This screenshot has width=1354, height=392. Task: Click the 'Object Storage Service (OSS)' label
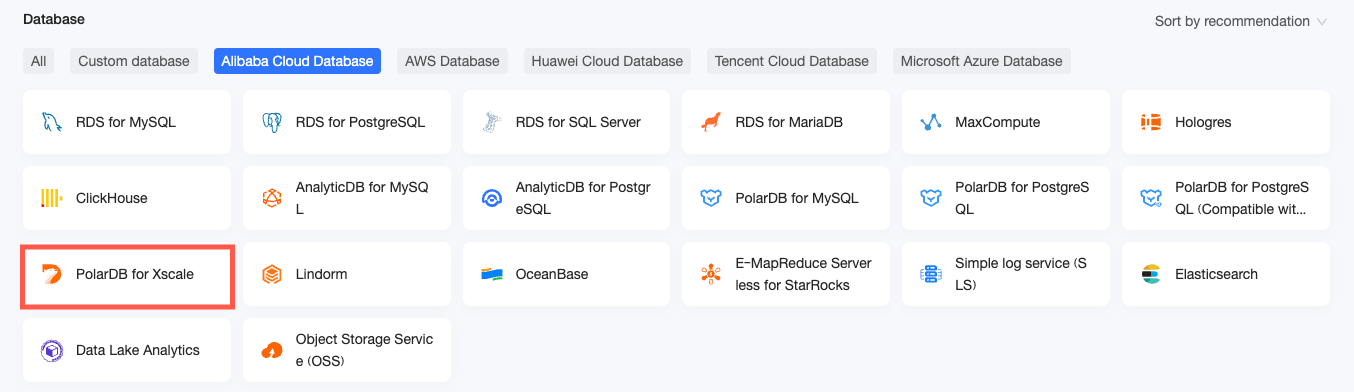pos(365,350)
